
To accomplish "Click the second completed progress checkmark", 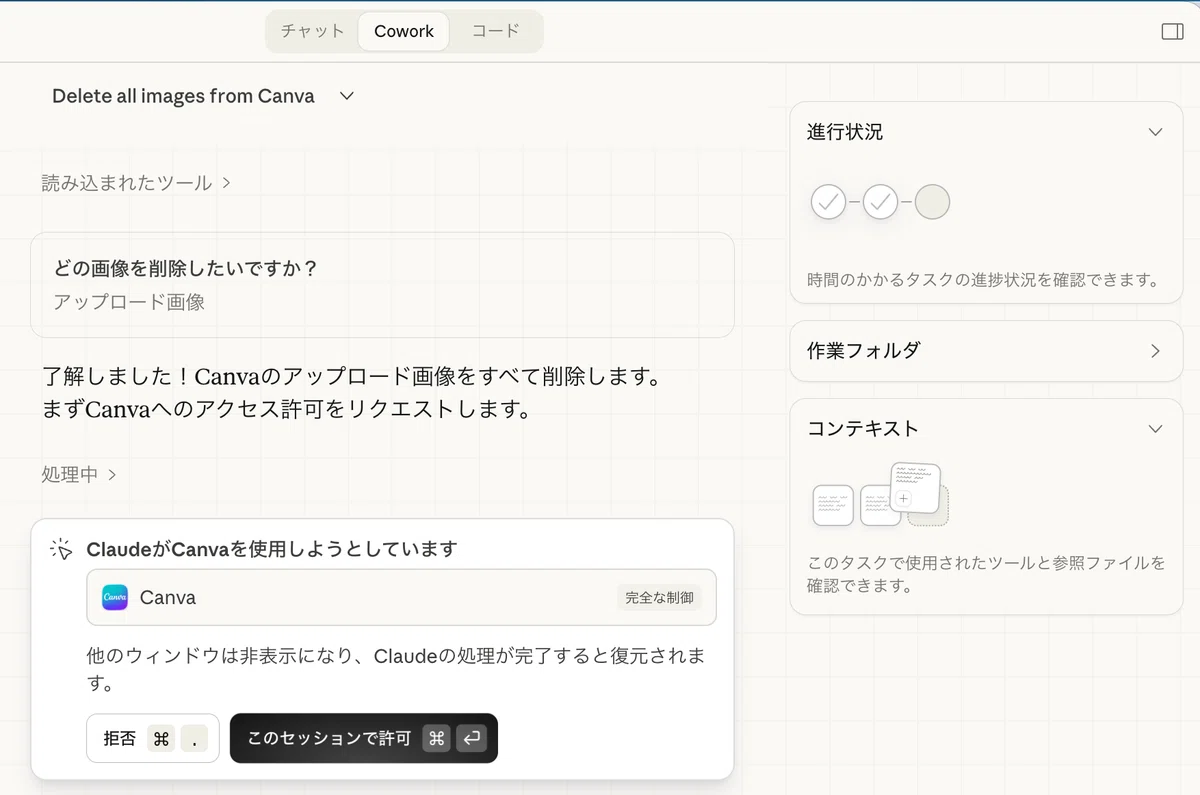I will coord(880,202).
